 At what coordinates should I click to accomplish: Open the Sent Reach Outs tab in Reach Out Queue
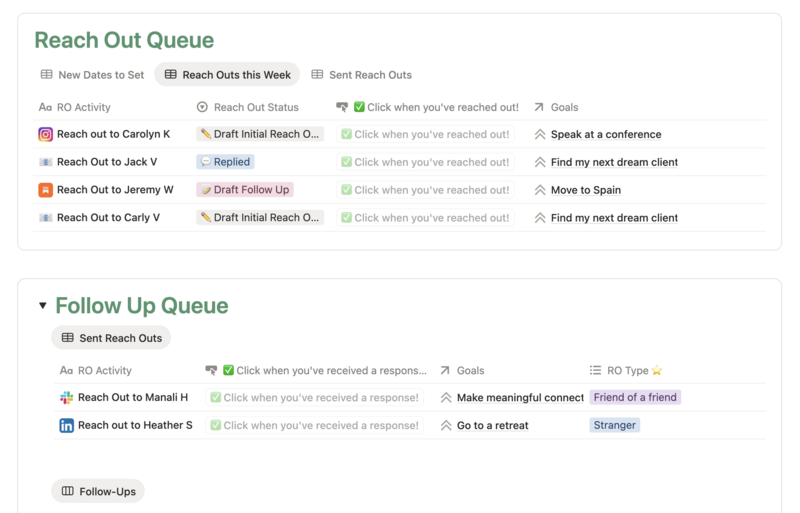pyautogui.click(x=361, y=75)
